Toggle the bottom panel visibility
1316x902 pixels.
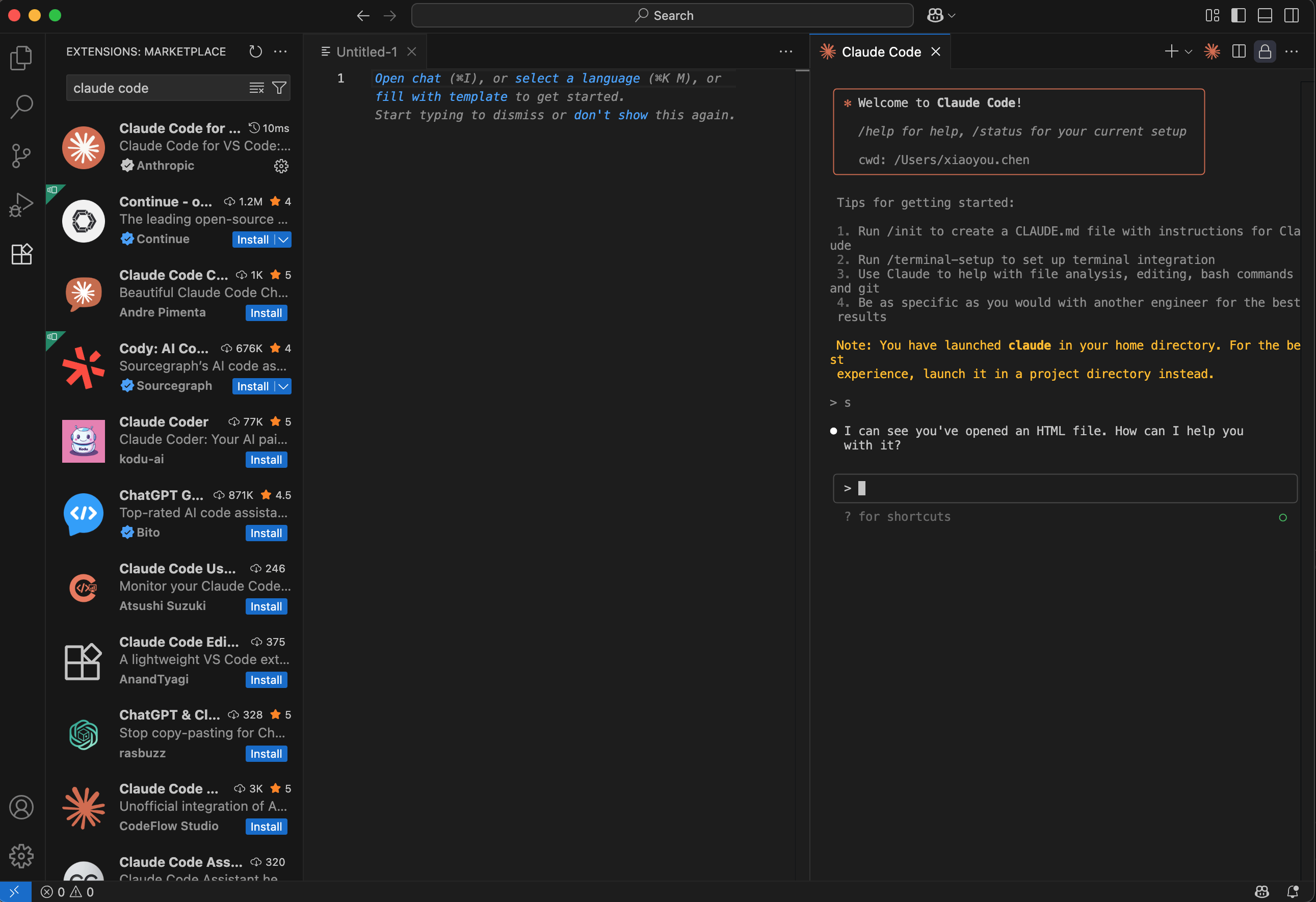tap(1265, 15)
